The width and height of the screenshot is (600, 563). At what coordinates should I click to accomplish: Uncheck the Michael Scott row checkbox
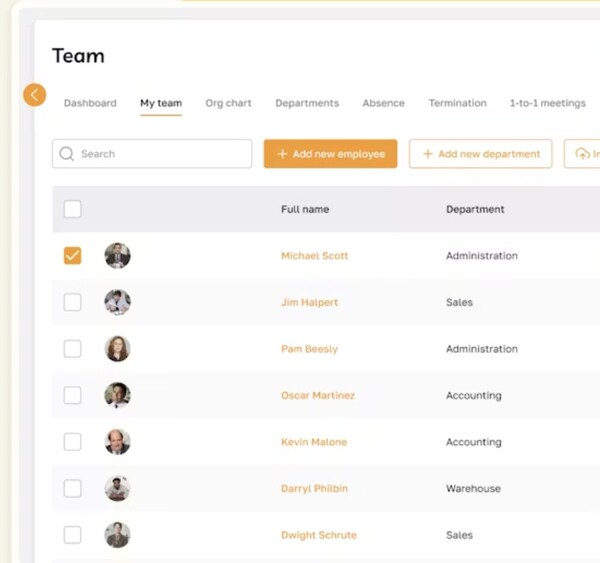[72, 256]
